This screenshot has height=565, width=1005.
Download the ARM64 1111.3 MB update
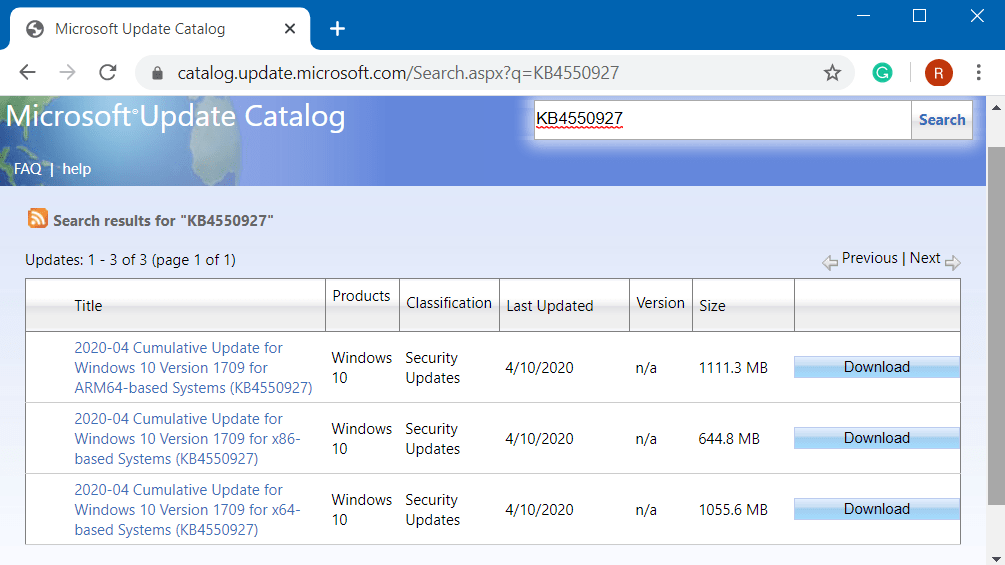pos(876,367)
